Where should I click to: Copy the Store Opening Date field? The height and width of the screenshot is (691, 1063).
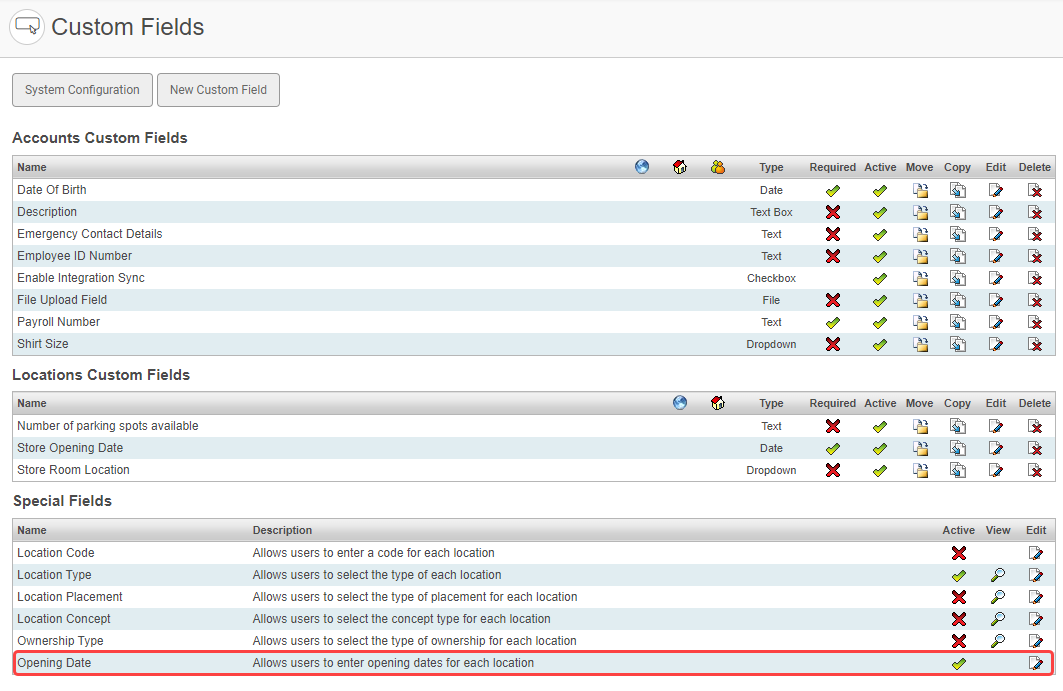tap(957, 448)
